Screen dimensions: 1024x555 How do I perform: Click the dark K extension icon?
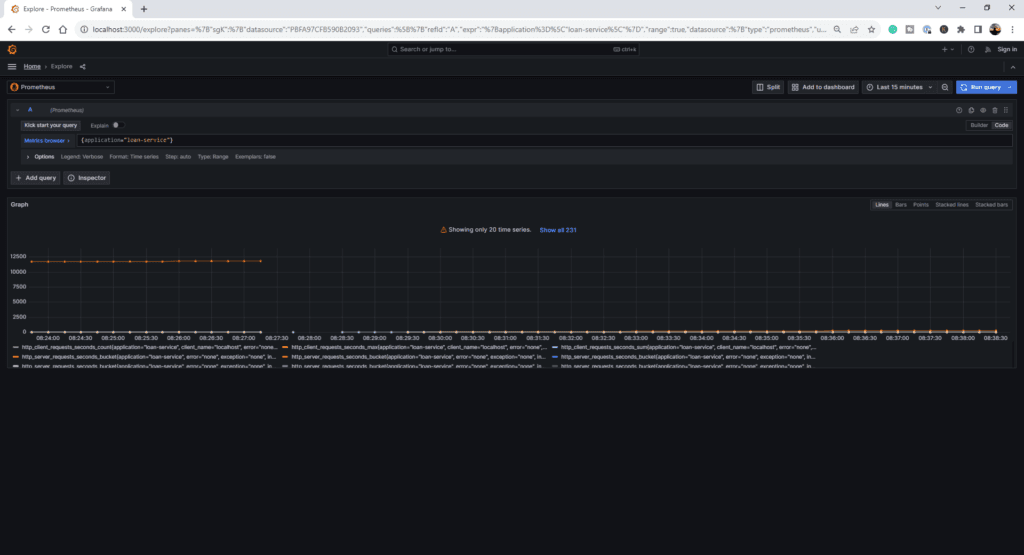pos(944,29)
